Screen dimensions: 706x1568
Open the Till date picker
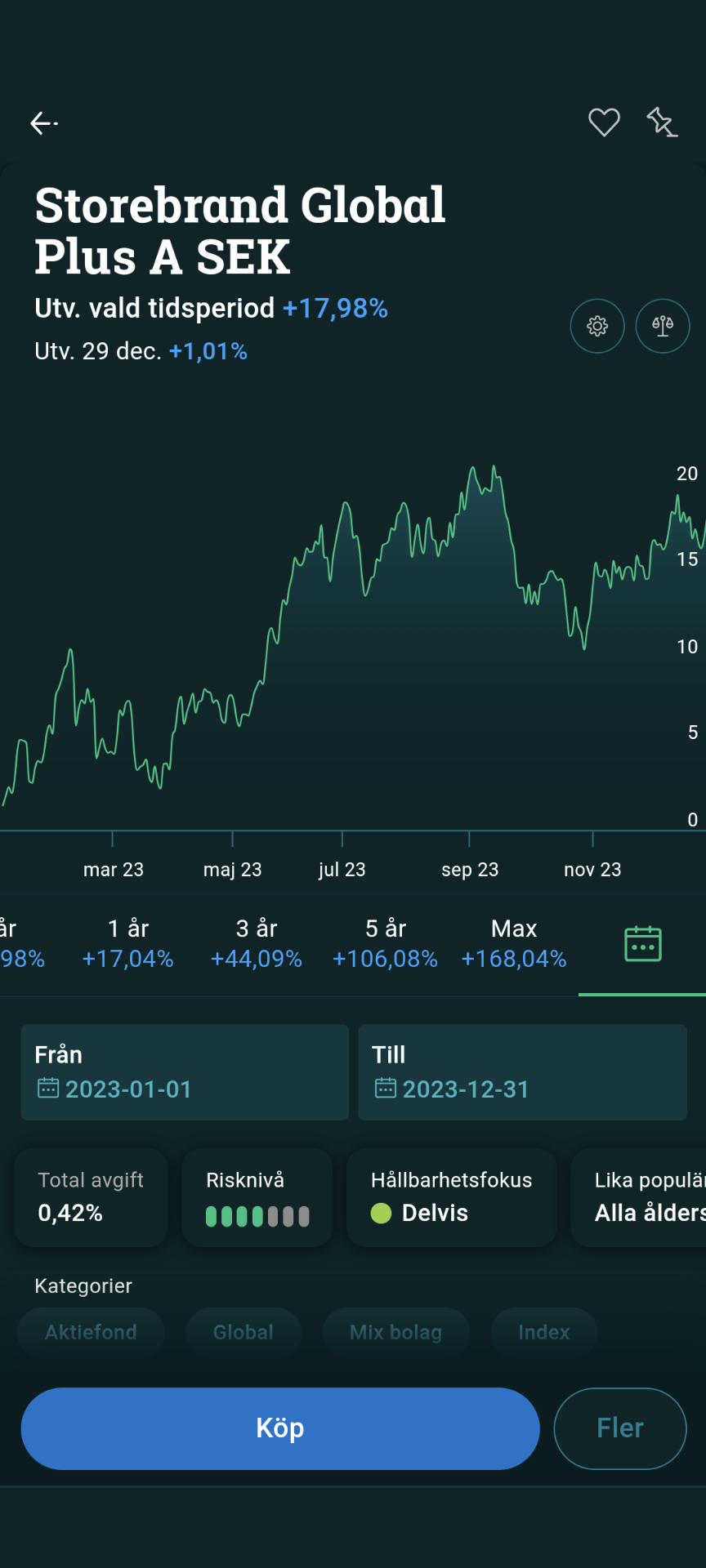pos(522,1072)
